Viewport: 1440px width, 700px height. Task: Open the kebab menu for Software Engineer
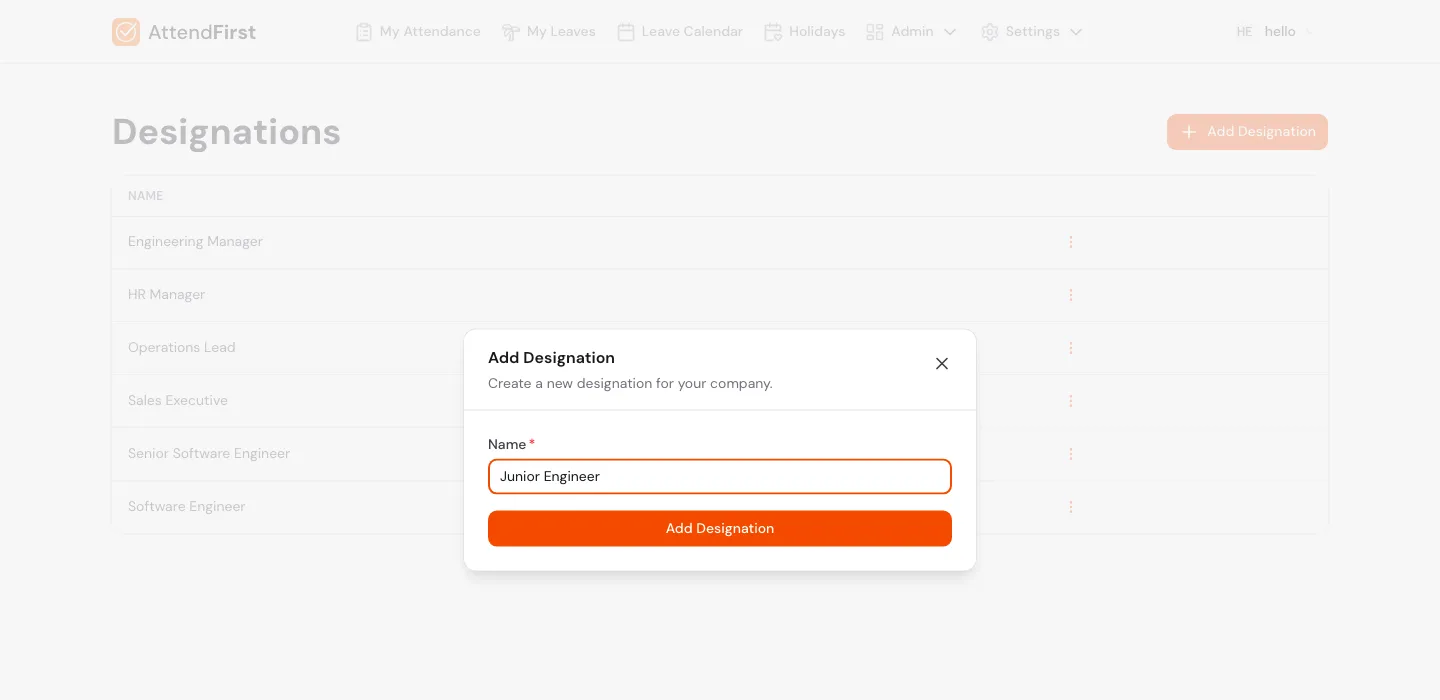pyautogui.click(x=1071, y=506)
